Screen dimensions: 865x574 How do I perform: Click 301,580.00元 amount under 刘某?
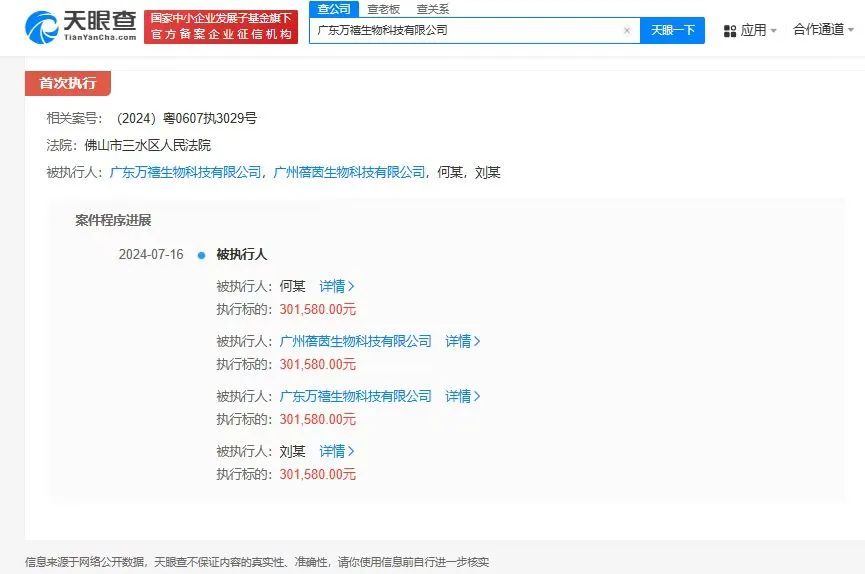pos(317,475)
